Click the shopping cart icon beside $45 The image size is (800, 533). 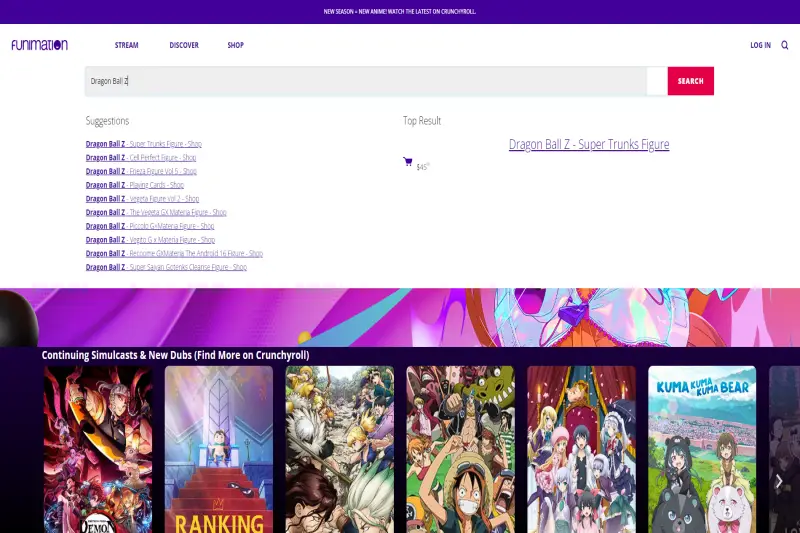408,162
